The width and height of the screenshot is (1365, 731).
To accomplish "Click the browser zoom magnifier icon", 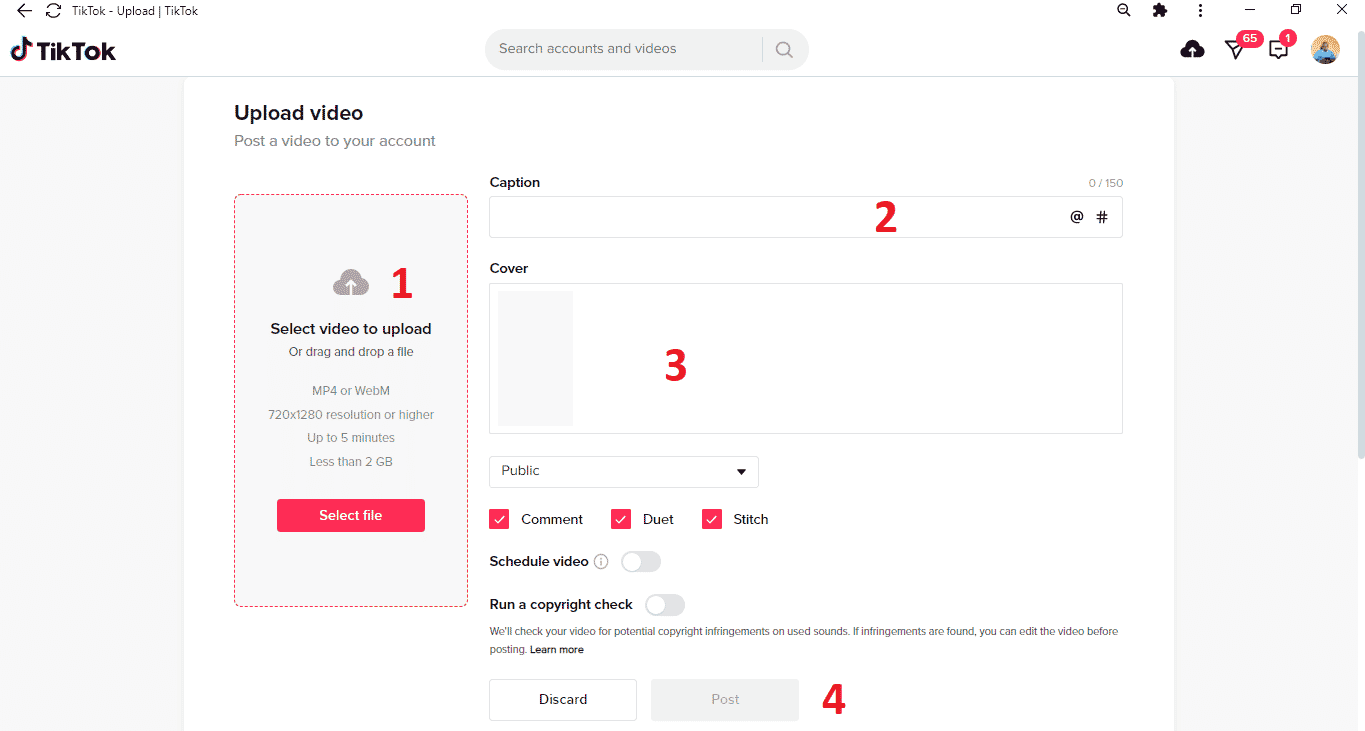I will click(1124, 10).
